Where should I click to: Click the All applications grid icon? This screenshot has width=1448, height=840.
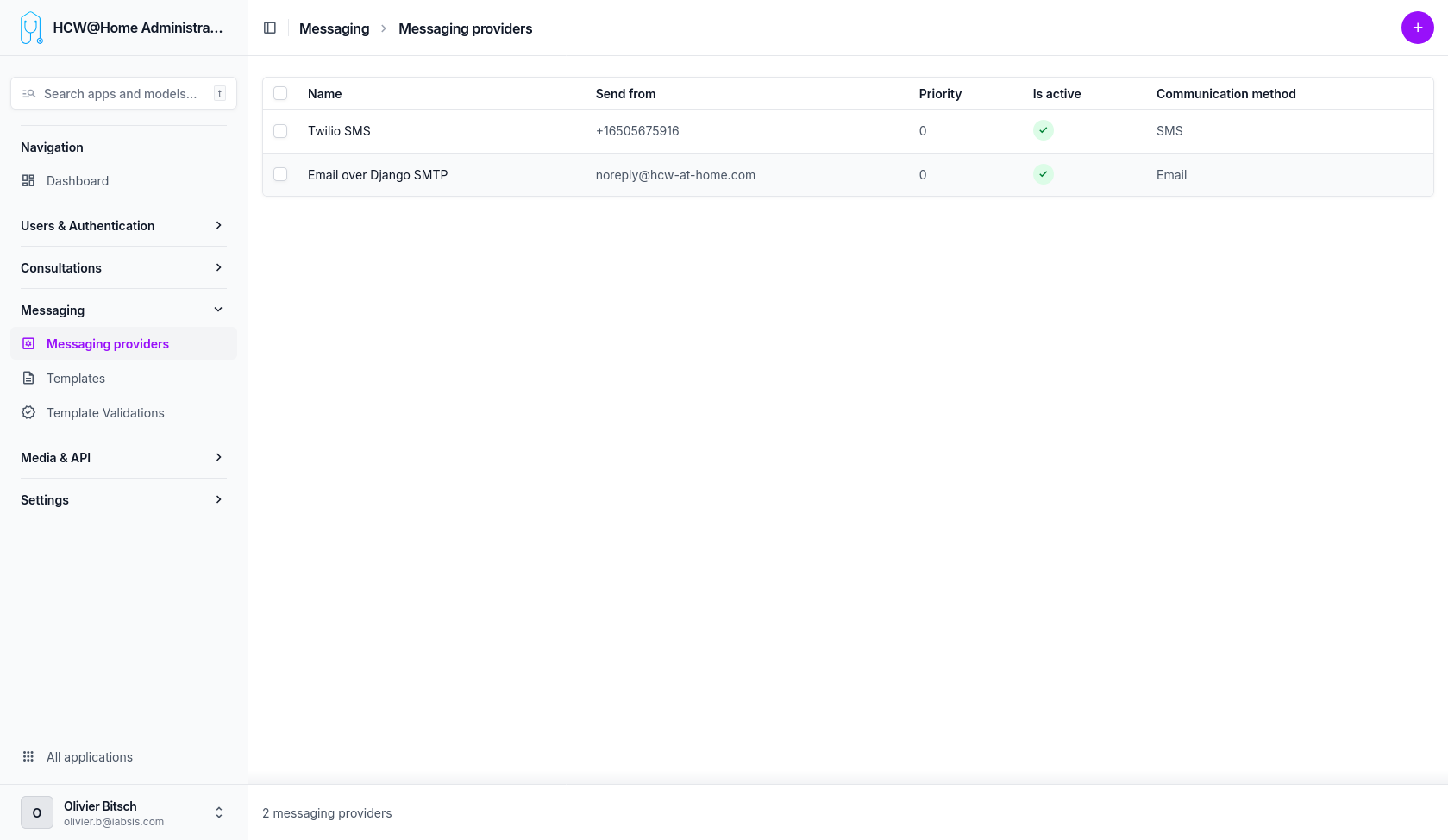pos(28,757)
